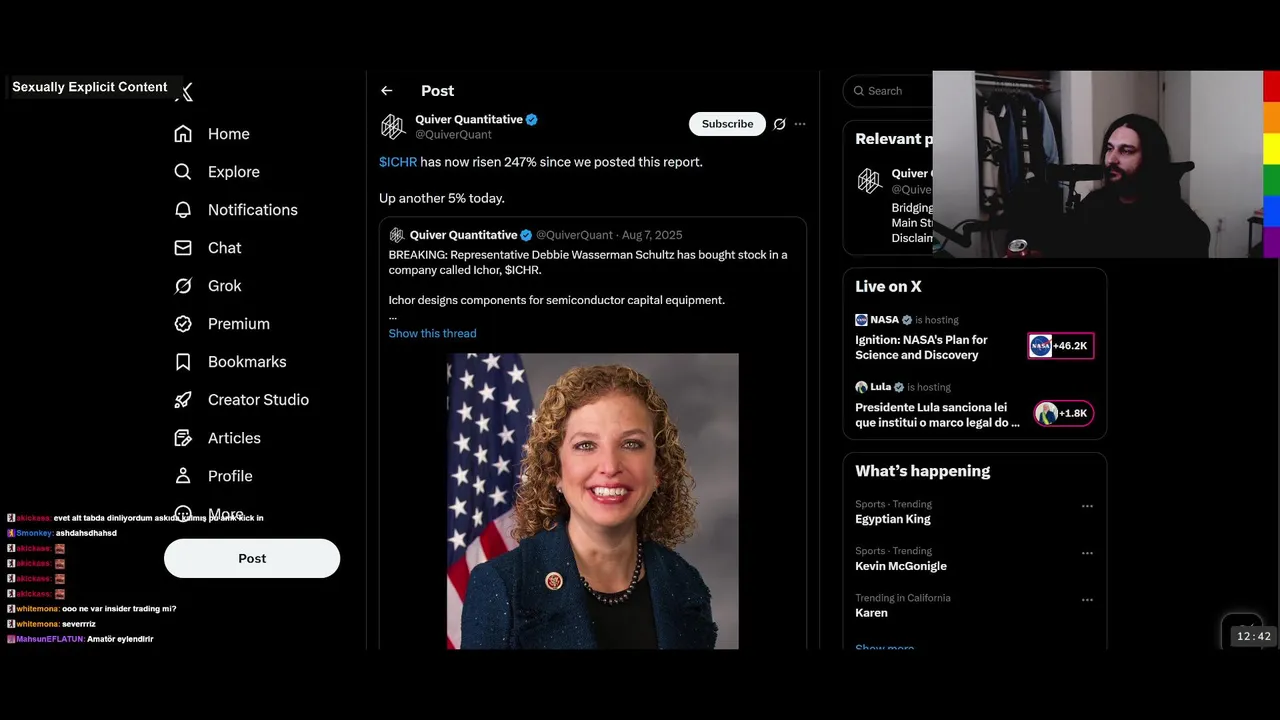This screenshot has height=720, width=1280.
Task: Click the Articles document icon
Action: (183, 438)
